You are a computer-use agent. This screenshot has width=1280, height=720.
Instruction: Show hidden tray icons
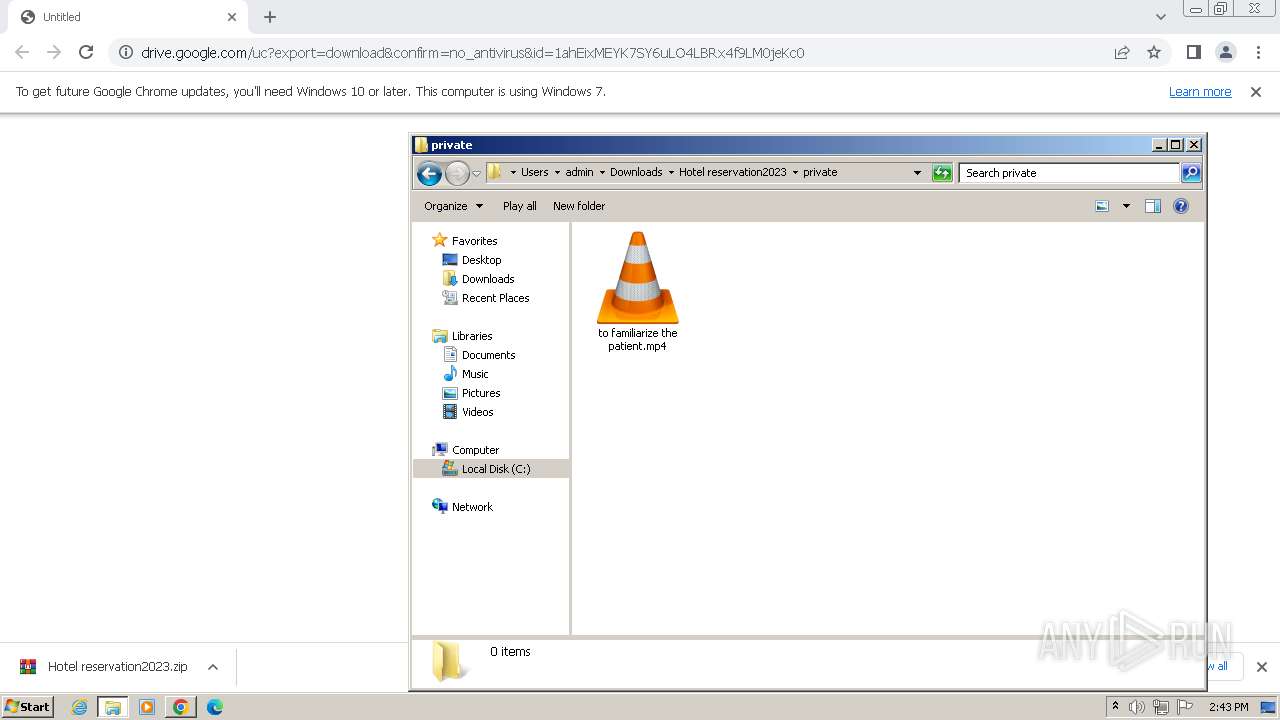coord(1115,707)
